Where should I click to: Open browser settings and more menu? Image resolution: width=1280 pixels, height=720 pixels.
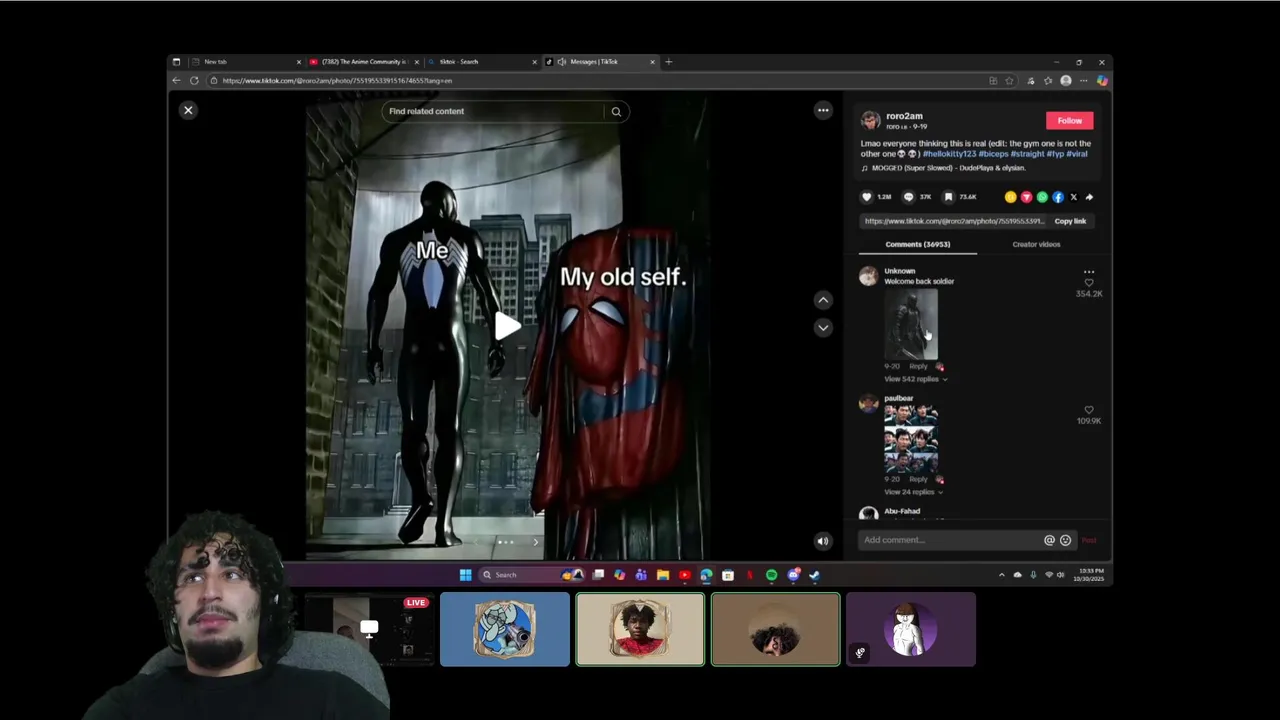point(1083,81)
